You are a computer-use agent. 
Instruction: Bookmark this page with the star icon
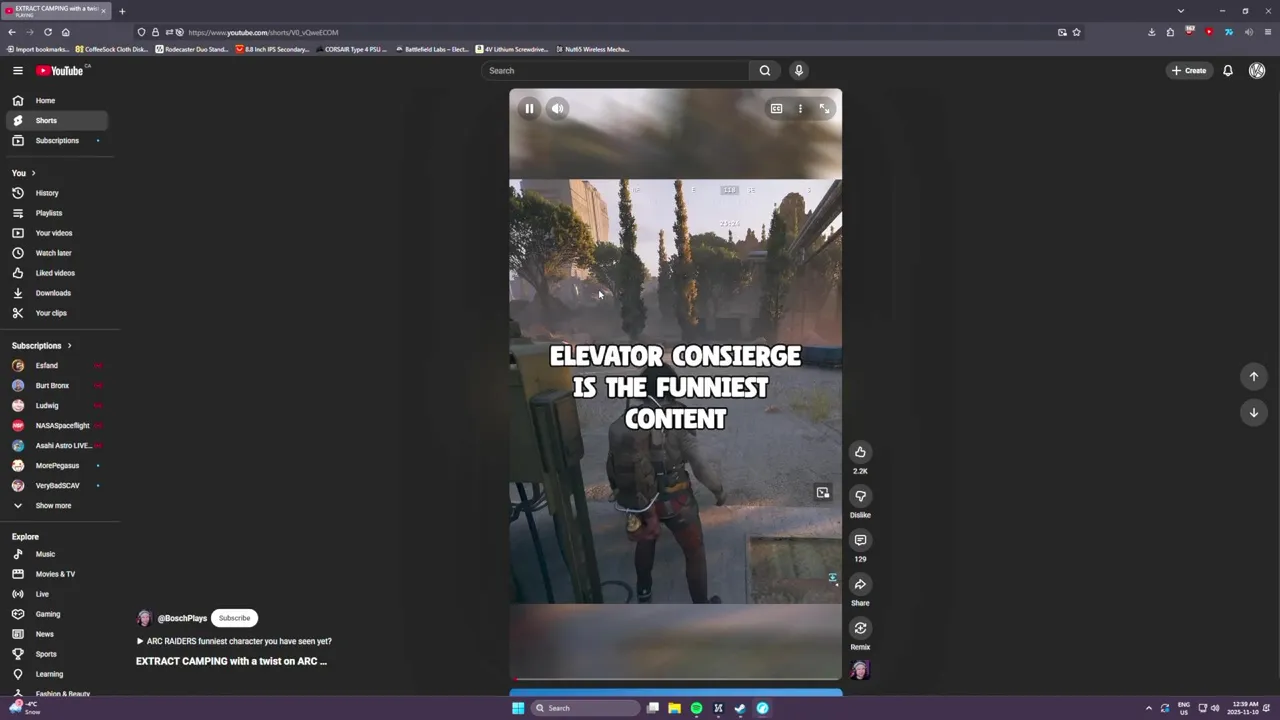(x=1076, y=32)
